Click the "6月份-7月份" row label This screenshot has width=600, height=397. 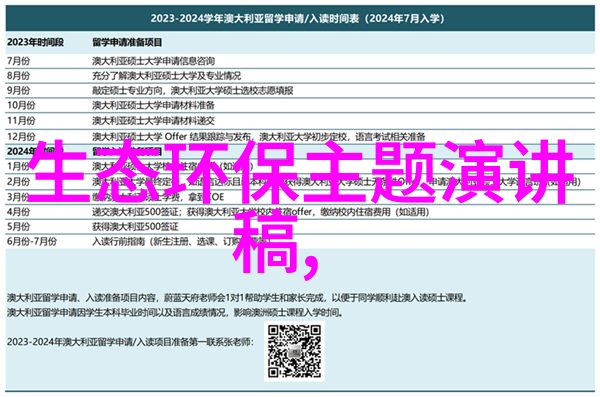tap(32, 242)
